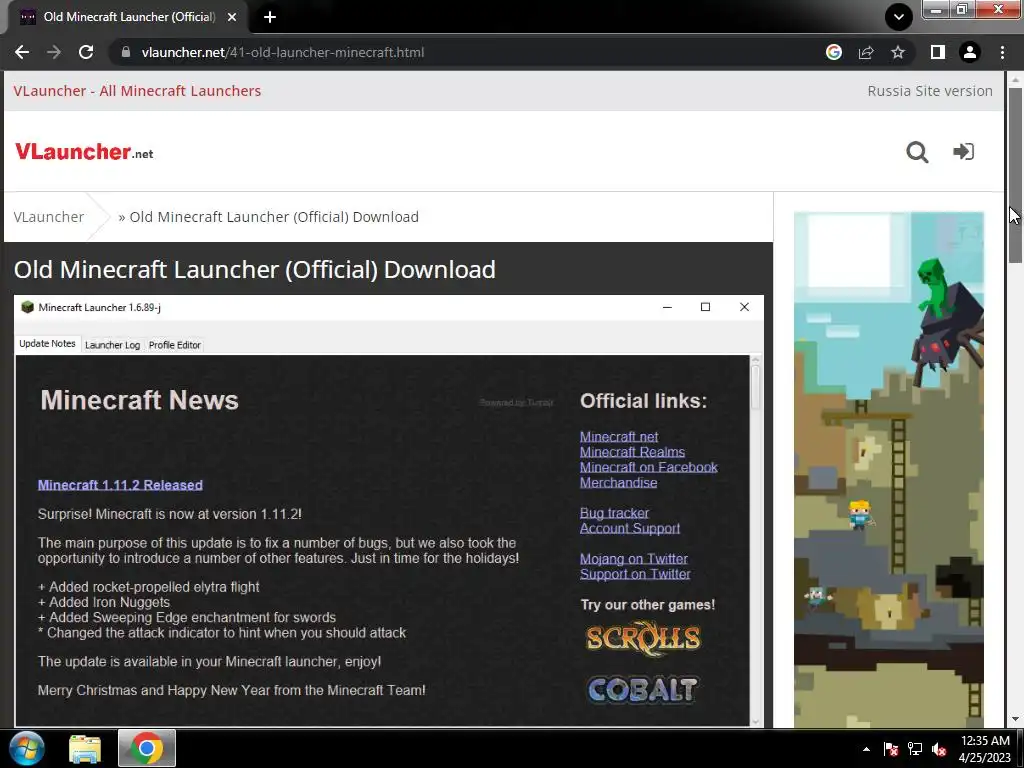Click the "Old Minecraft Launcher (Official) Download" page heading

(255, 269)
